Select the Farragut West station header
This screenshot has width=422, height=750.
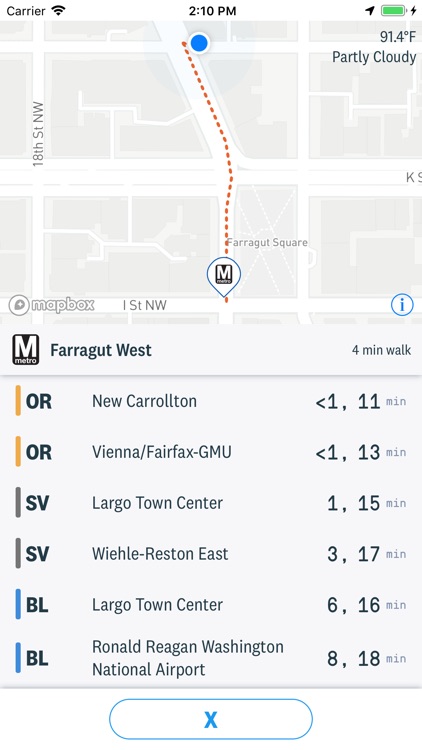(211, 350)
